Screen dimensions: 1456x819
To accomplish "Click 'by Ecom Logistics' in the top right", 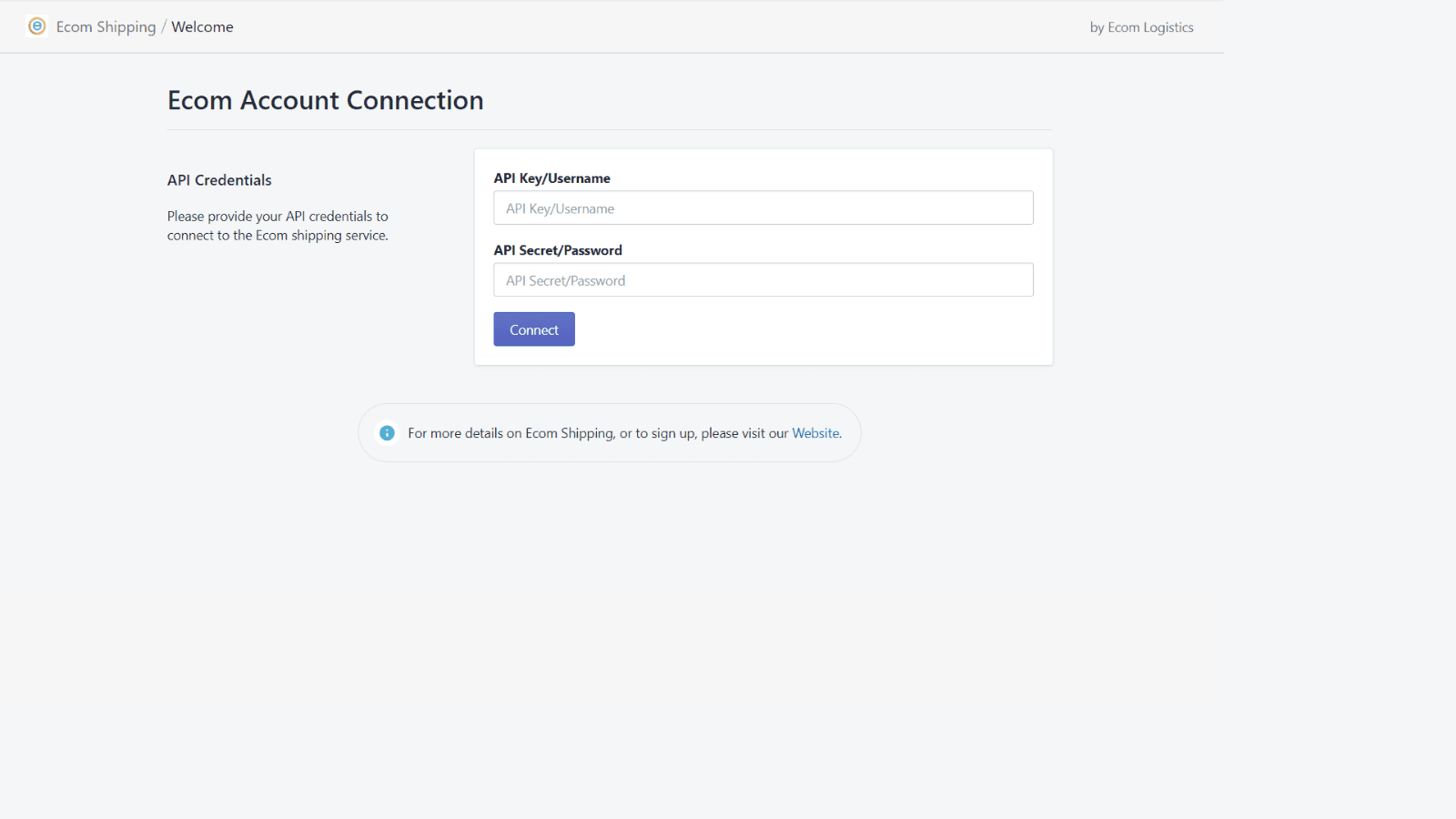I will click(1141, 26).
